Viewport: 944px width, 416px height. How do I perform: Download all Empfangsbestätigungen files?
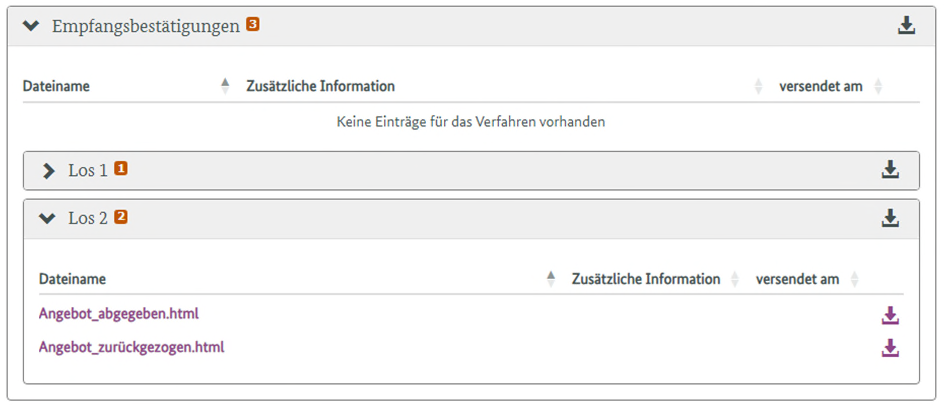click(x=906, y=26)
